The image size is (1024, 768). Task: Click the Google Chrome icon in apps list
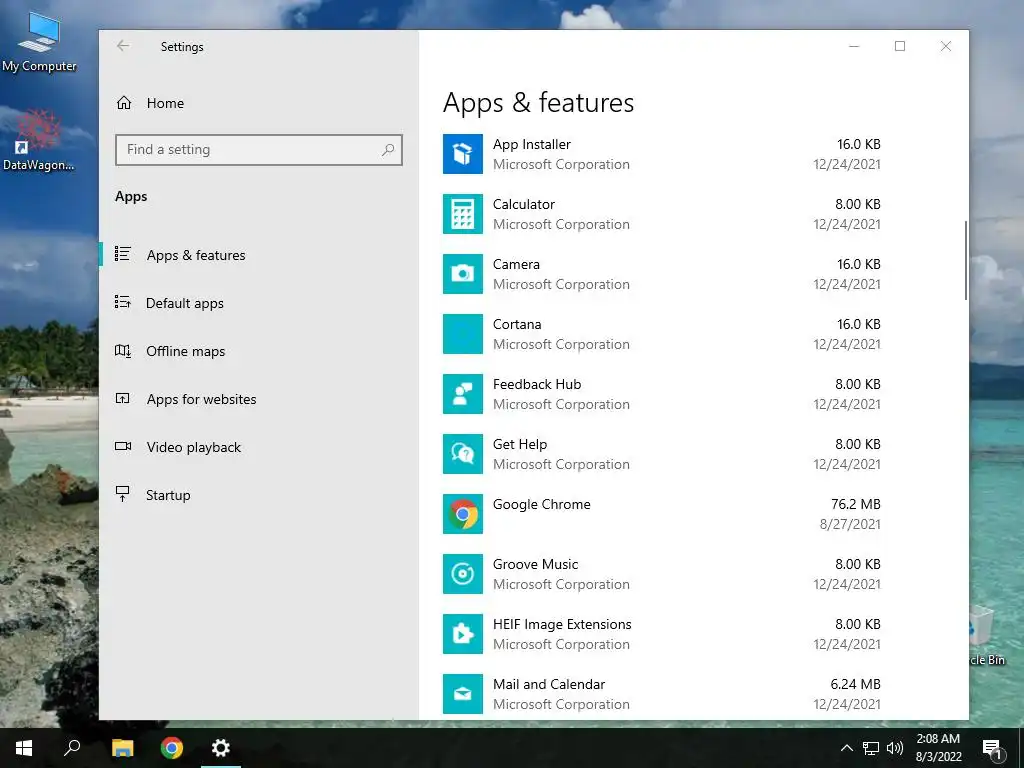point(462,515)
